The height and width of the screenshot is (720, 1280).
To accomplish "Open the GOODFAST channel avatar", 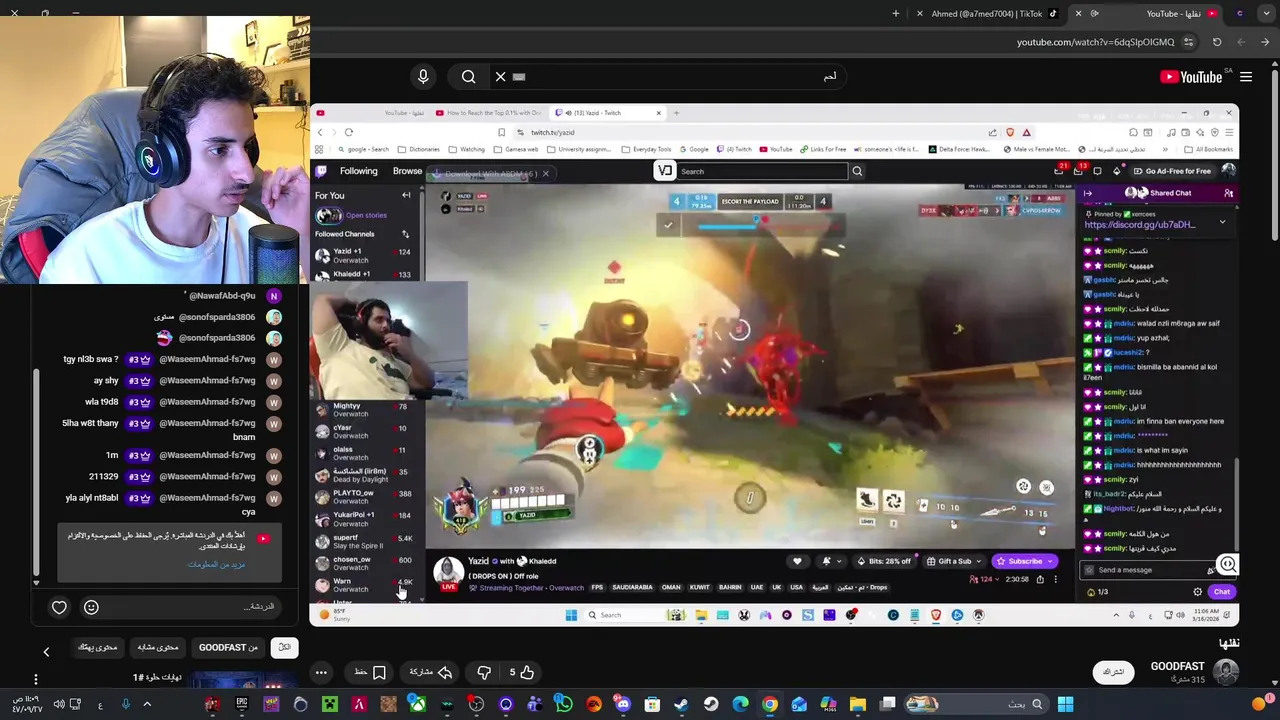I will (x=1226, y=672).
